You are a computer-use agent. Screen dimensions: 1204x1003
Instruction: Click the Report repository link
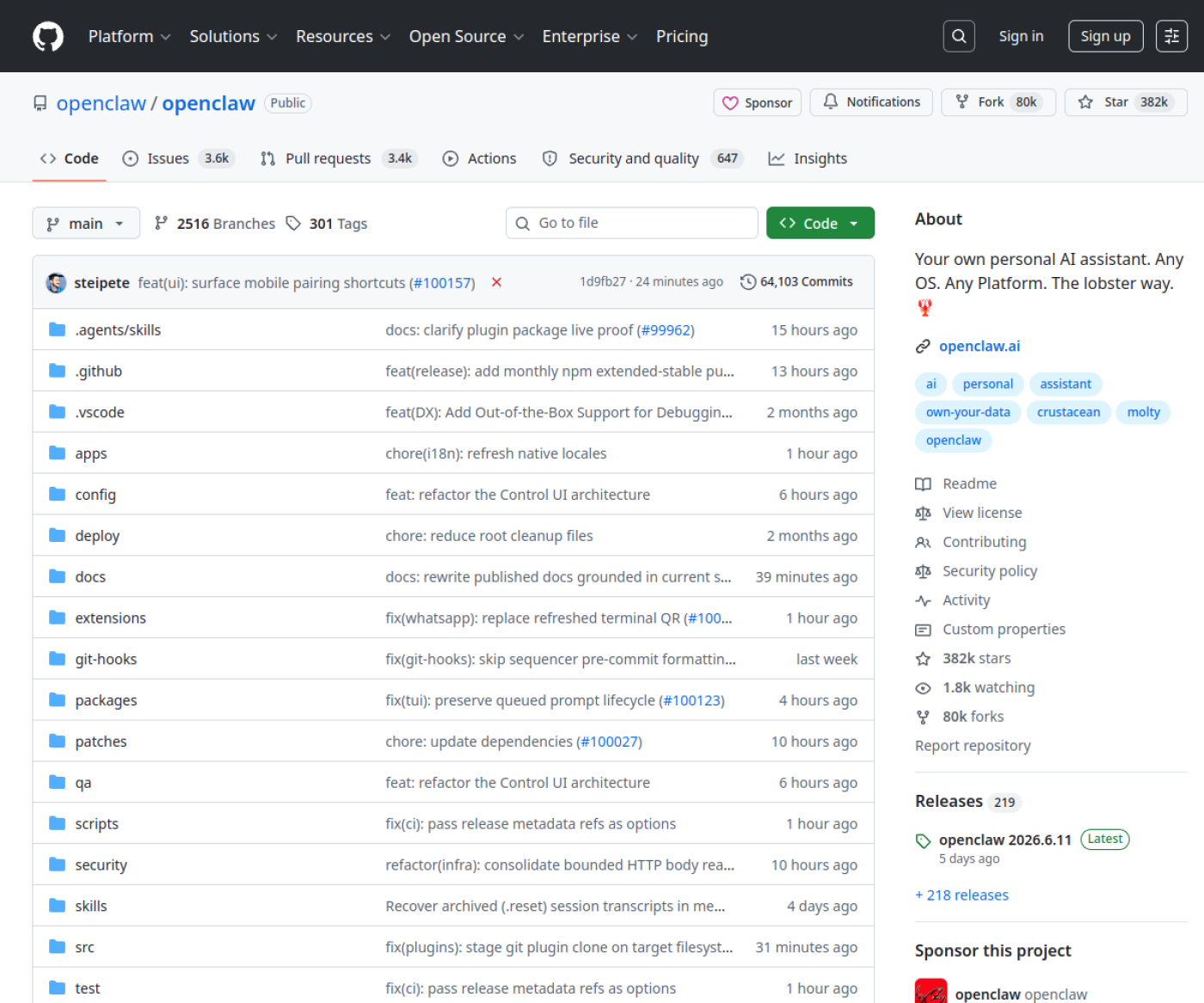point(973,746)
